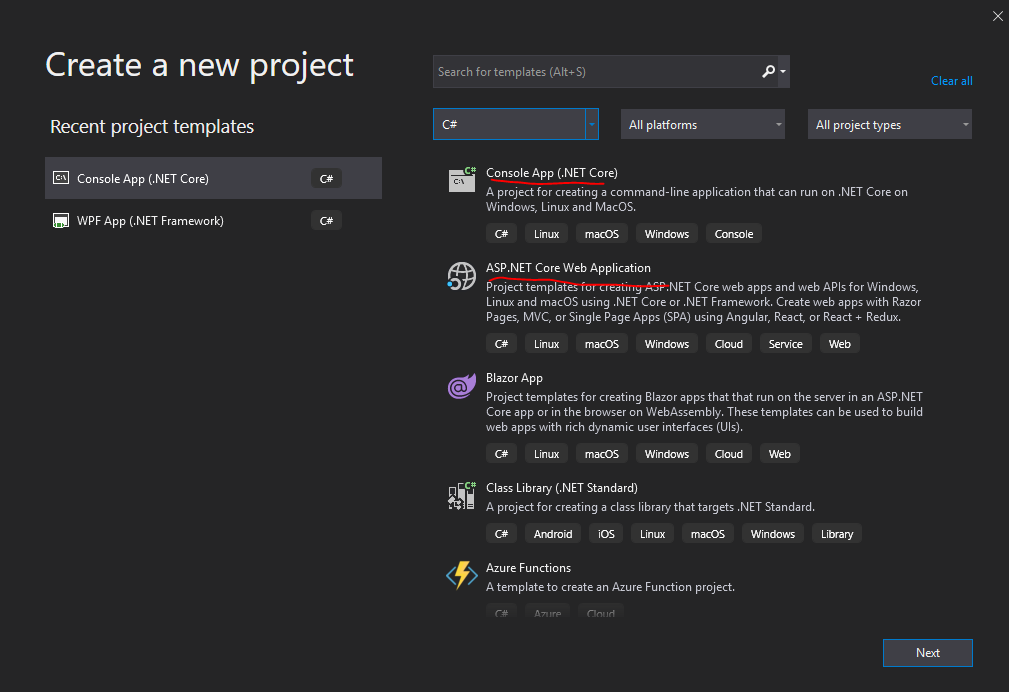The height and width of the screenshot is (692, 1009).
Task: Click the C# tag under Blazor App
Action: coord(501,454)
